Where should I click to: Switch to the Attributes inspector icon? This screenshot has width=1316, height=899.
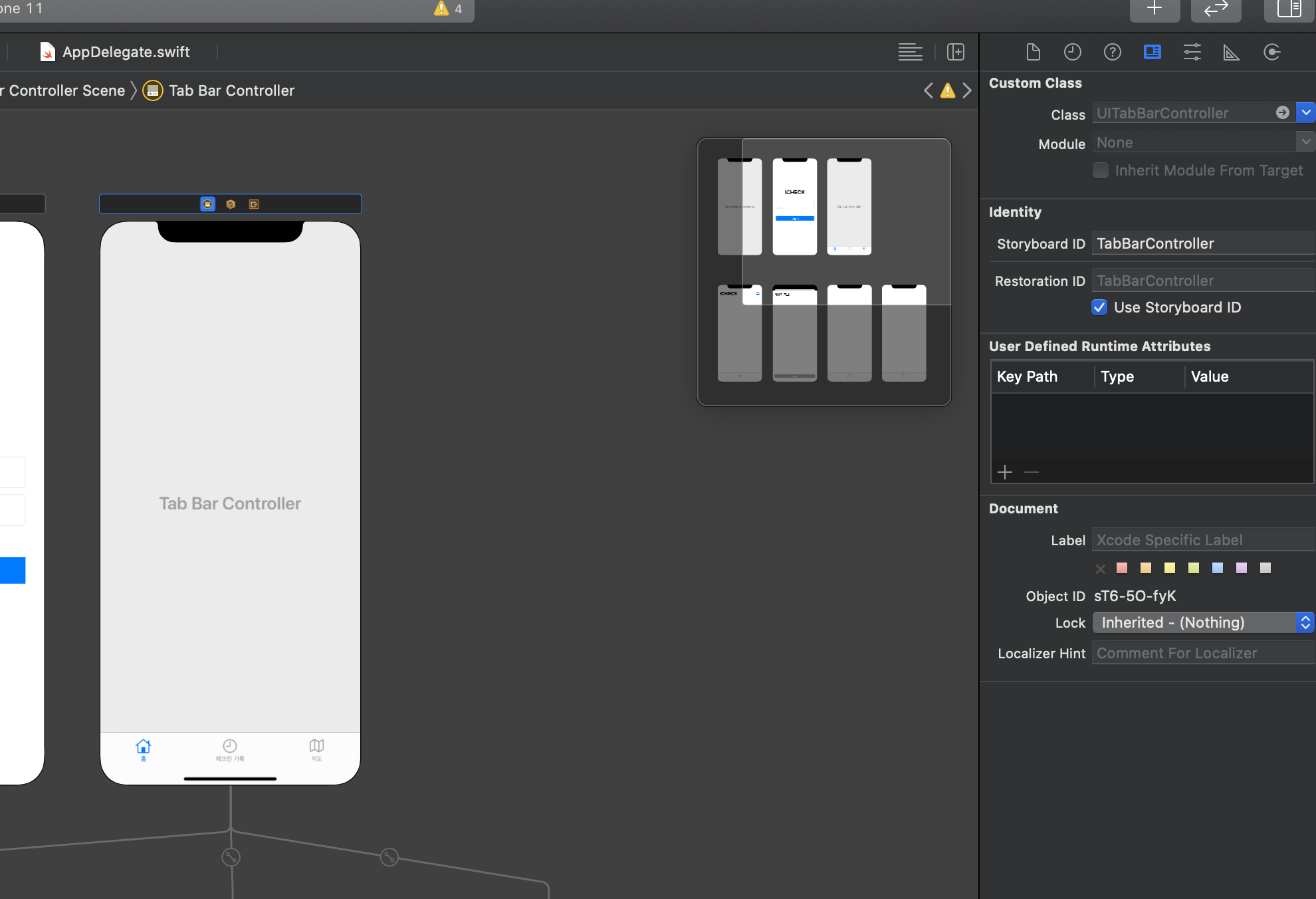coord(1192,52)
